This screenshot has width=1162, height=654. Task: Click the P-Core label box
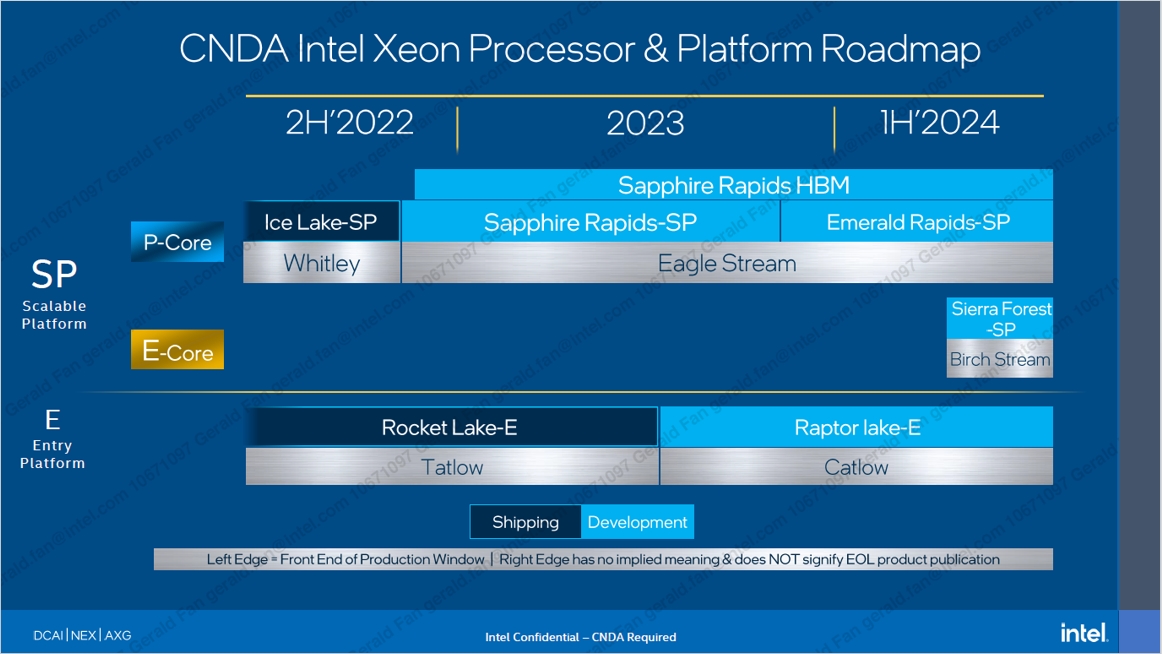tap(177, 241)
